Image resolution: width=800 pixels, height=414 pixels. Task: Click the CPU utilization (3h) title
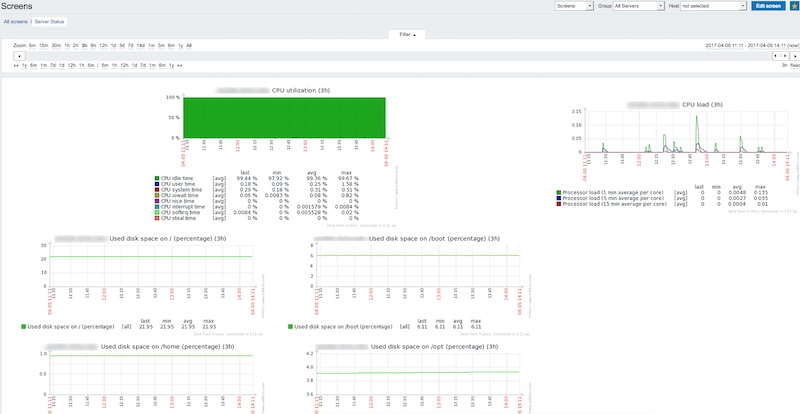[x=301, y=90]
